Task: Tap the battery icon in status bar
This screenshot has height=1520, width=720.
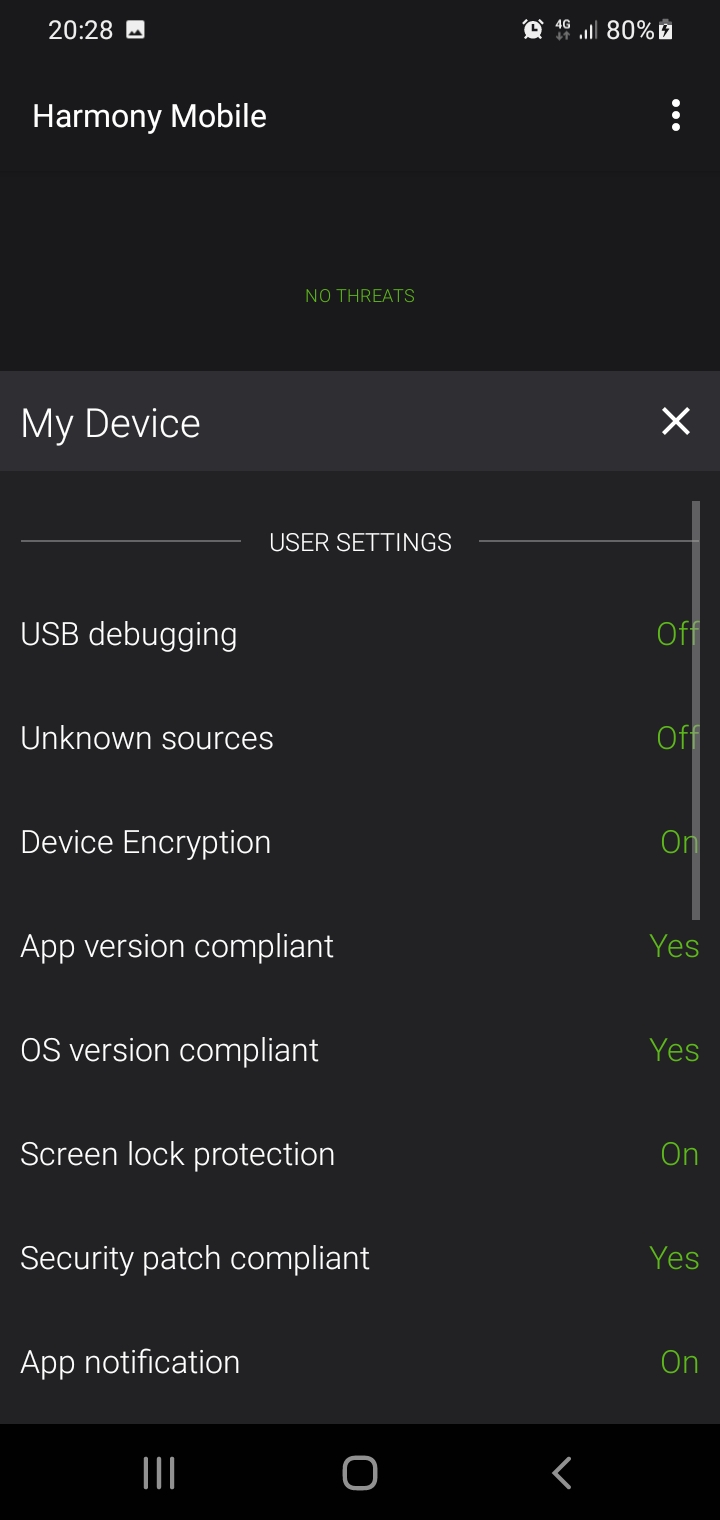Action: point(666,30)
